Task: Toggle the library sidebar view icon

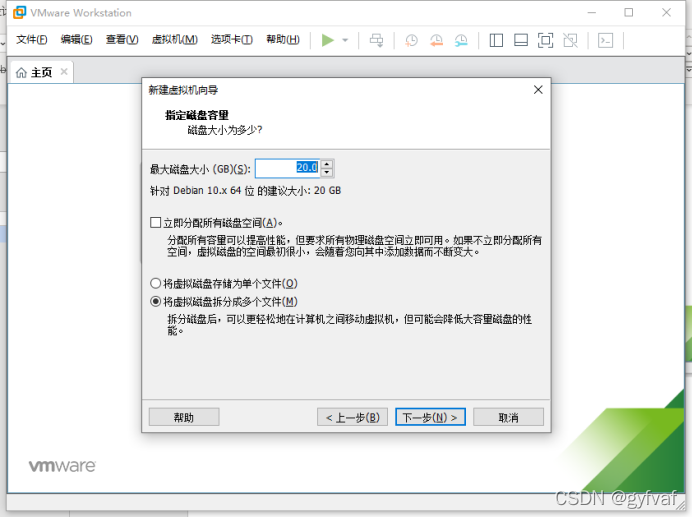Action: click(496, 40)
